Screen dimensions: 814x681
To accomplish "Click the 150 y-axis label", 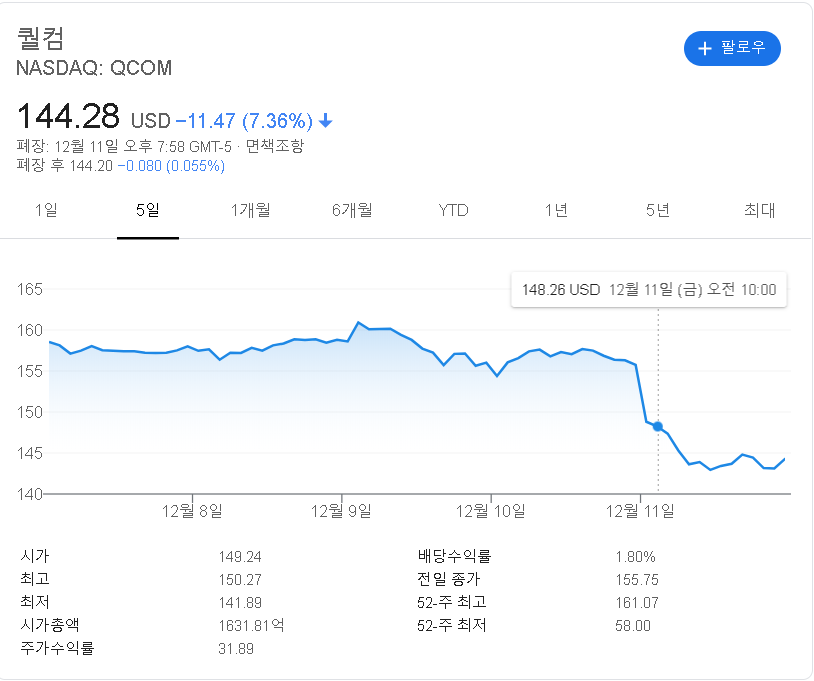I will [30, 412].
